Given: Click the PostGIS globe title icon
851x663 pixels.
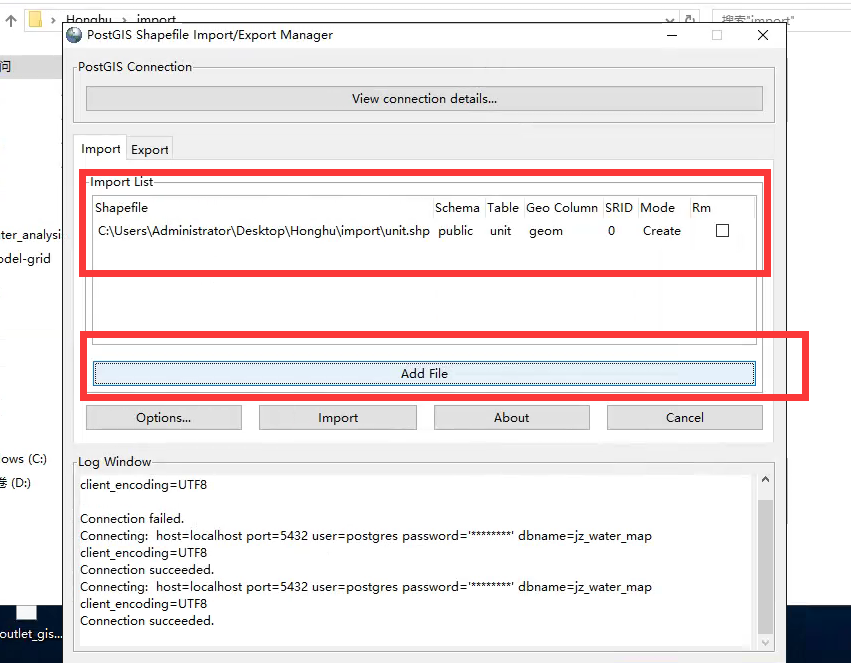Looking at the screenshot, I should [x=74, y=35].
